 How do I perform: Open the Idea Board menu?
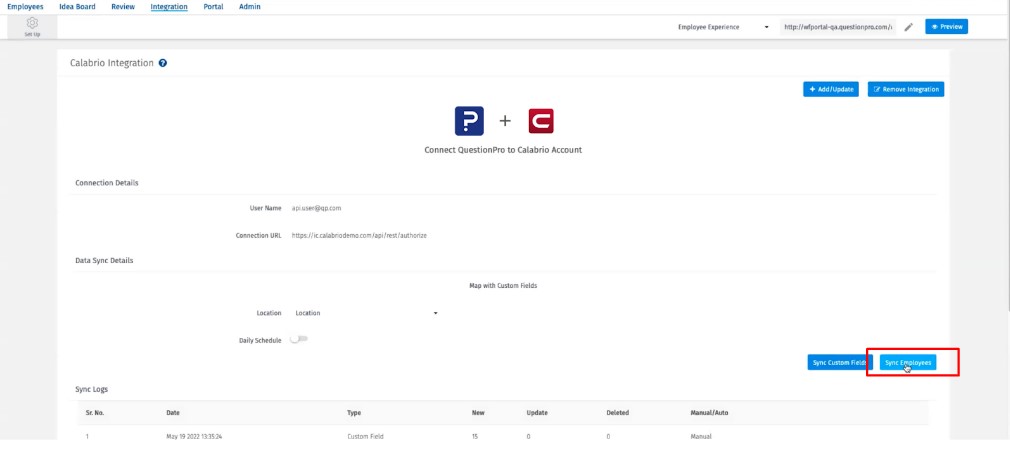(x=77, y=6)
